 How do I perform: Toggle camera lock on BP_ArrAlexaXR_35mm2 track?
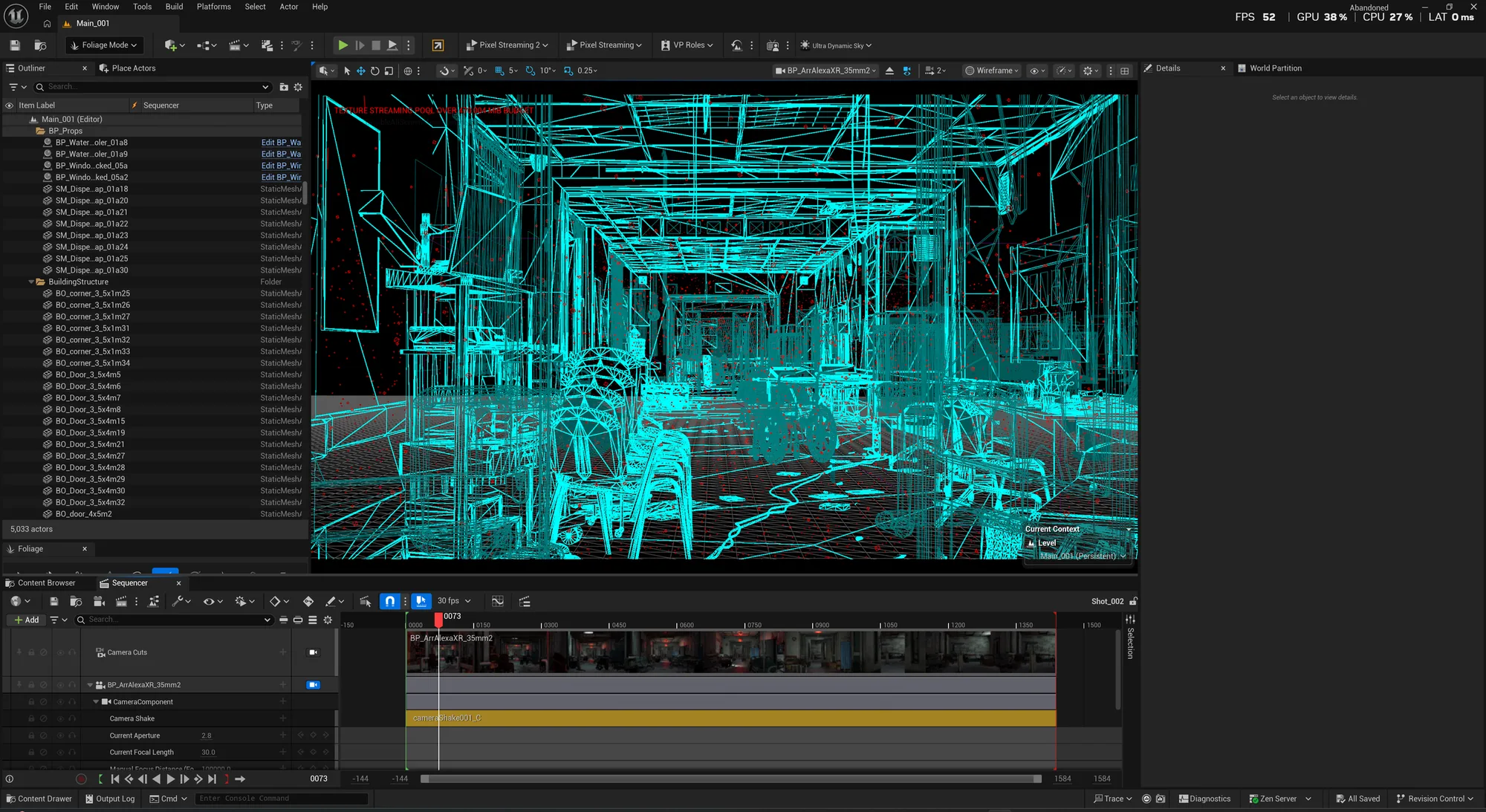click(314, 685)
